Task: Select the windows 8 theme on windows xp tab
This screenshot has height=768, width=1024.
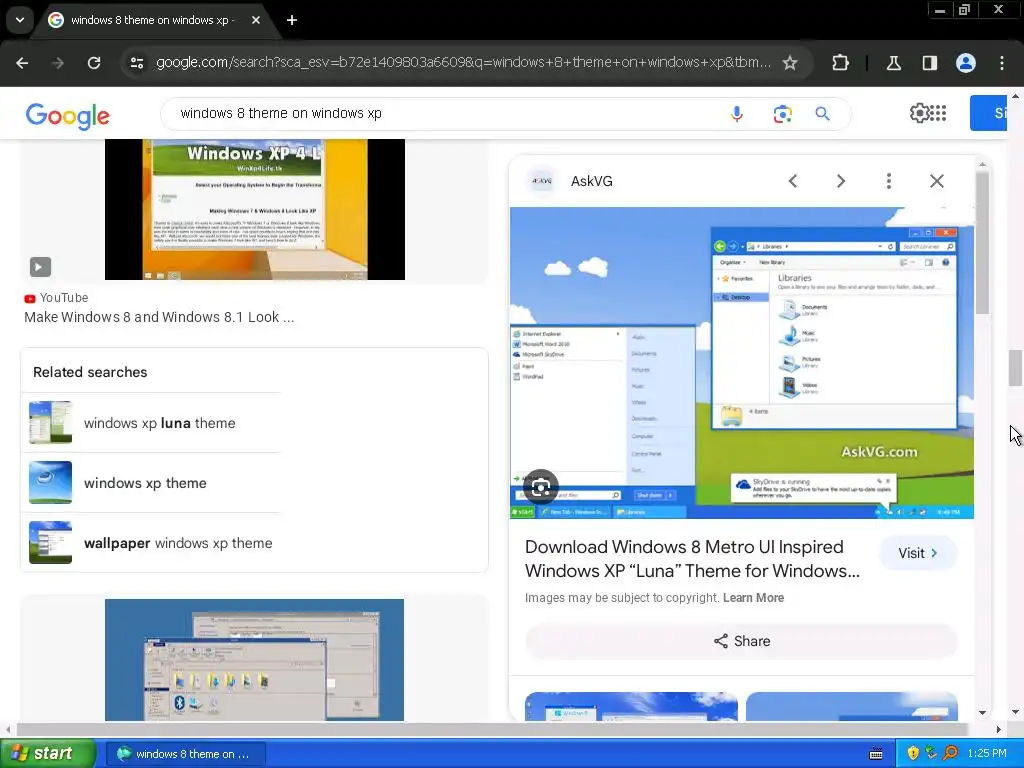Action: point(152,20)
